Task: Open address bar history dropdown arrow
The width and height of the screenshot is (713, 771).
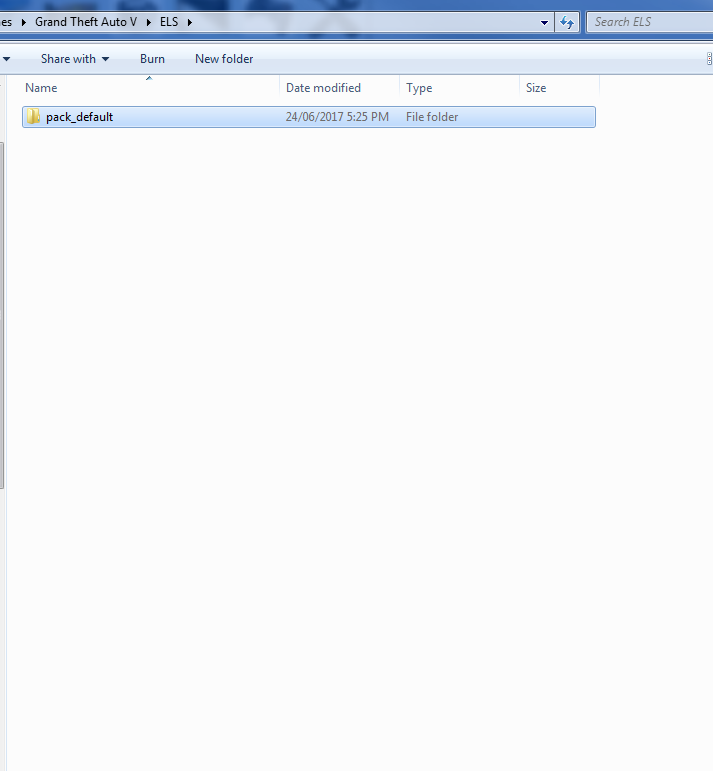Action: click(544, 23)
